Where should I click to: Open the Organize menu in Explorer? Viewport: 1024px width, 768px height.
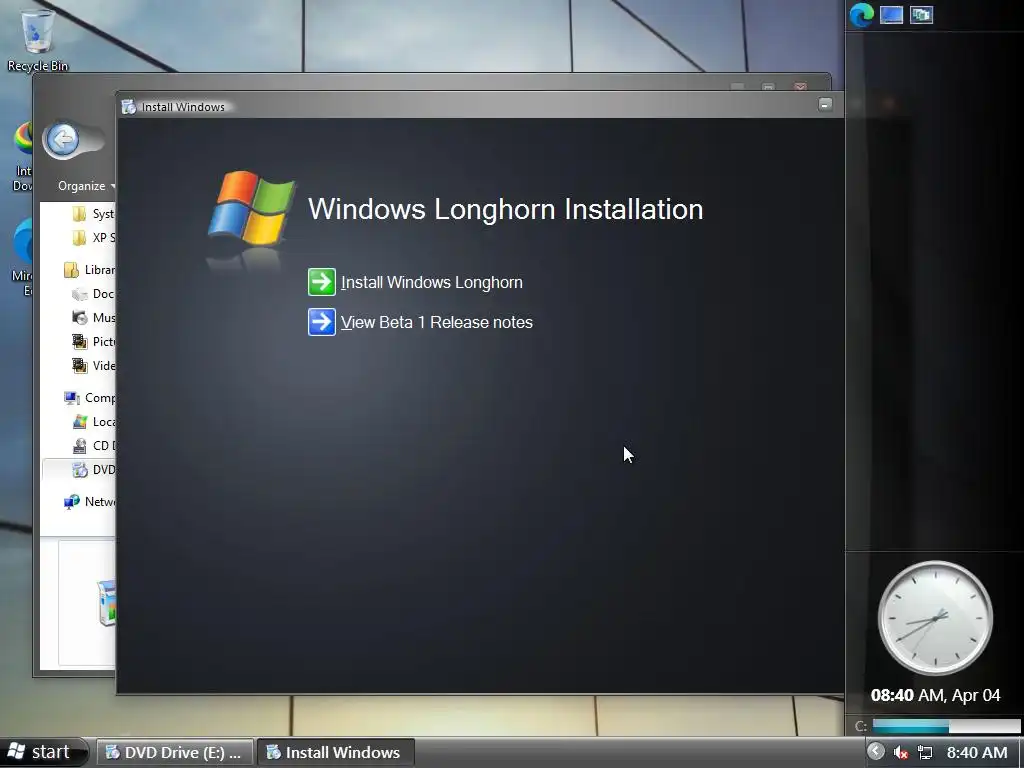86,186
